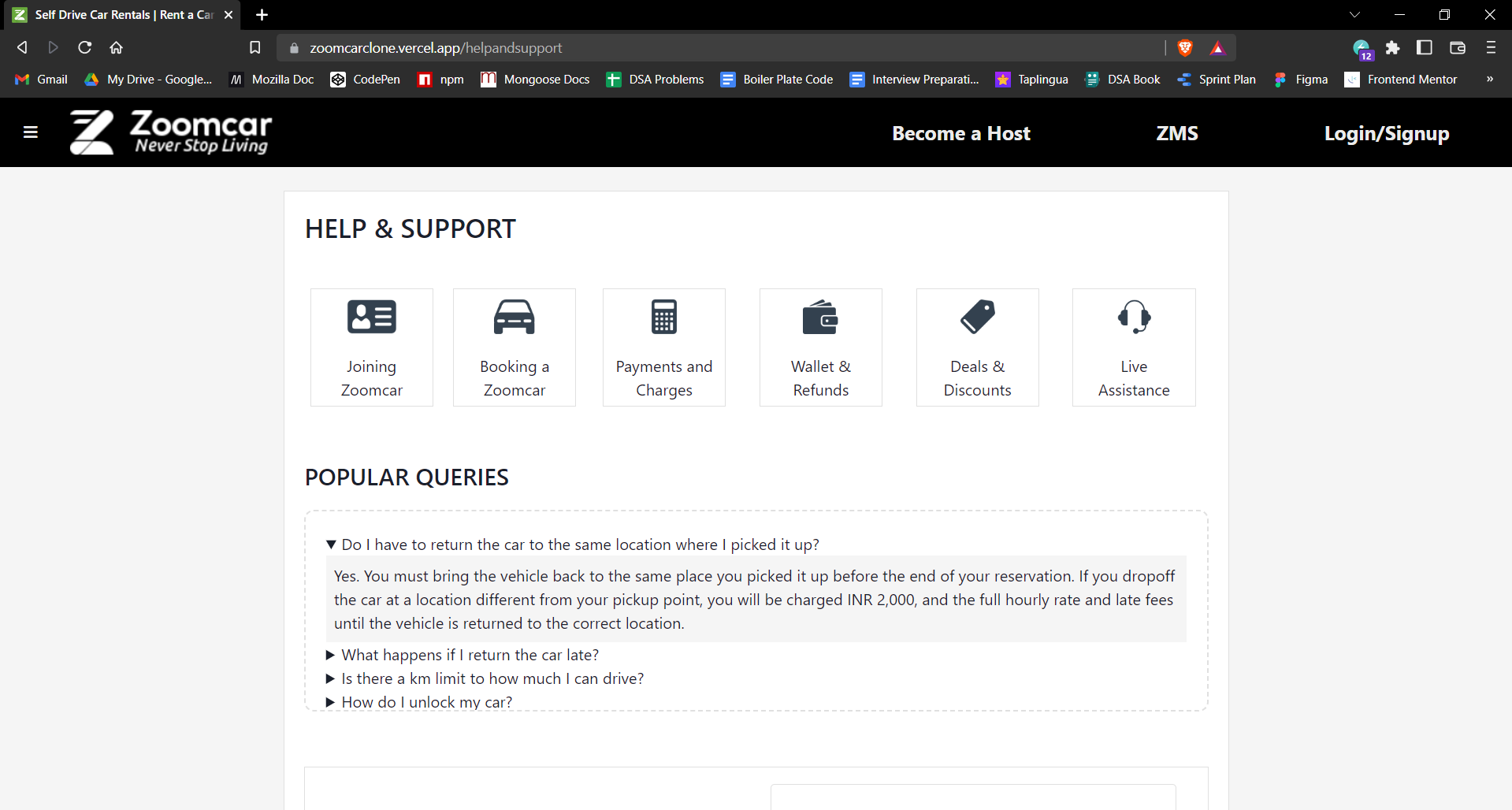Screen dimensions: 1512x810
Task: Open the Taplingua bookmark
Action: (x=1032, y=79)
